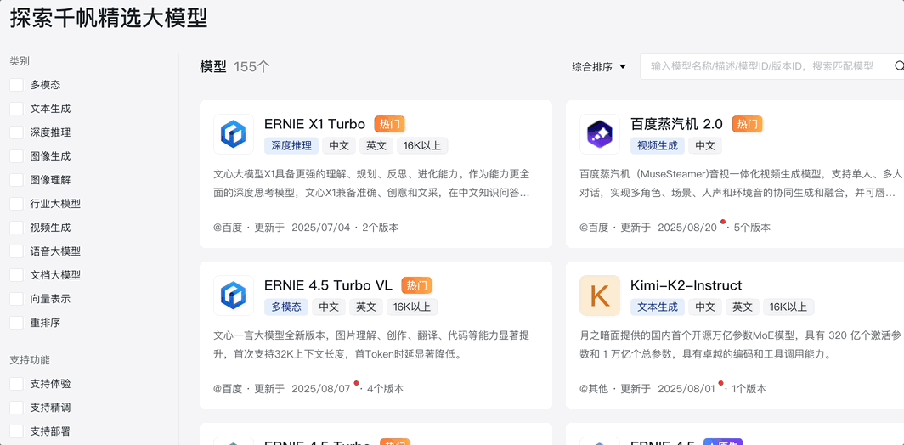
Task: Enable the 支持精调 filter checkbox
Action: click(x=16, y=408)
